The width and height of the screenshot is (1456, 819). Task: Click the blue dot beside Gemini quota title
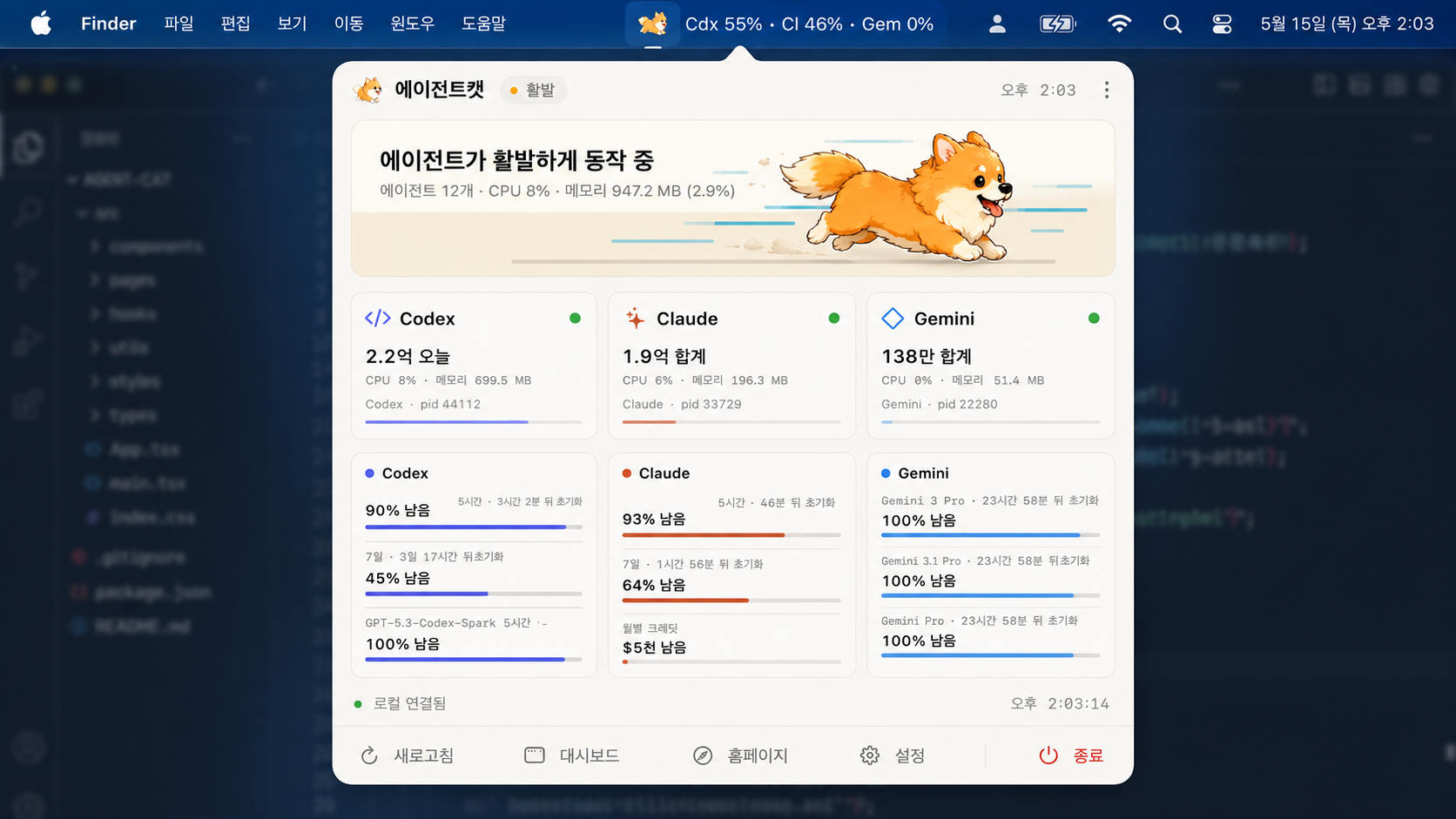point(886,473)
